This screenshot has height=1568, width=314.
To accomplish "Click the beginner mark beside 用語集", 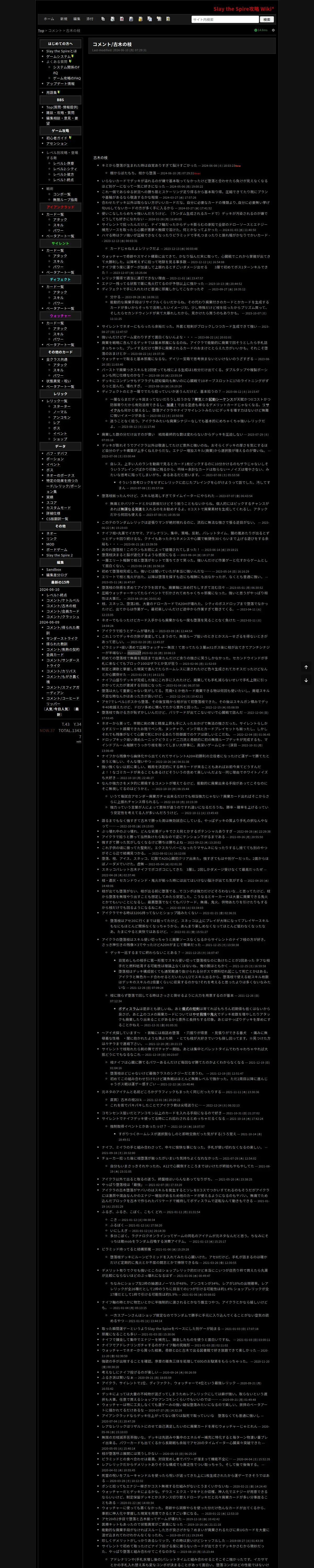I will tap(59, 92).
